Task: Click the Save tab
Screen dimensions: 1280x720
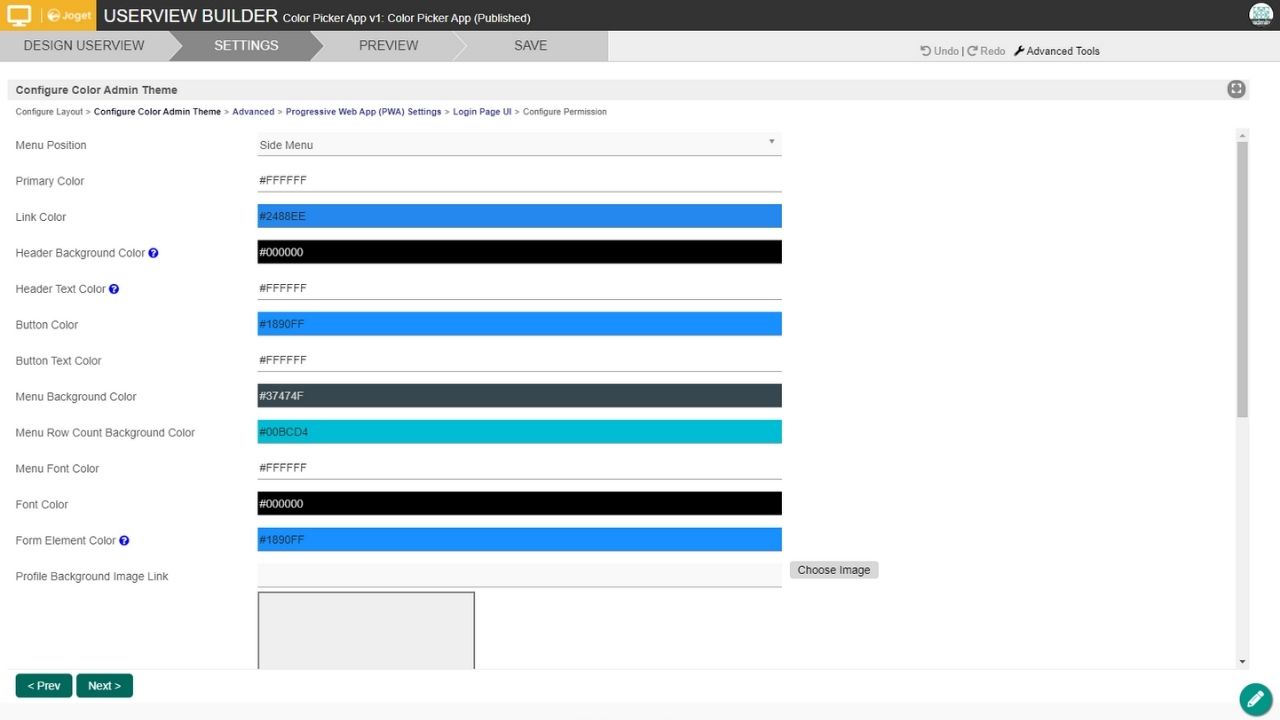Action: point(530,46)
